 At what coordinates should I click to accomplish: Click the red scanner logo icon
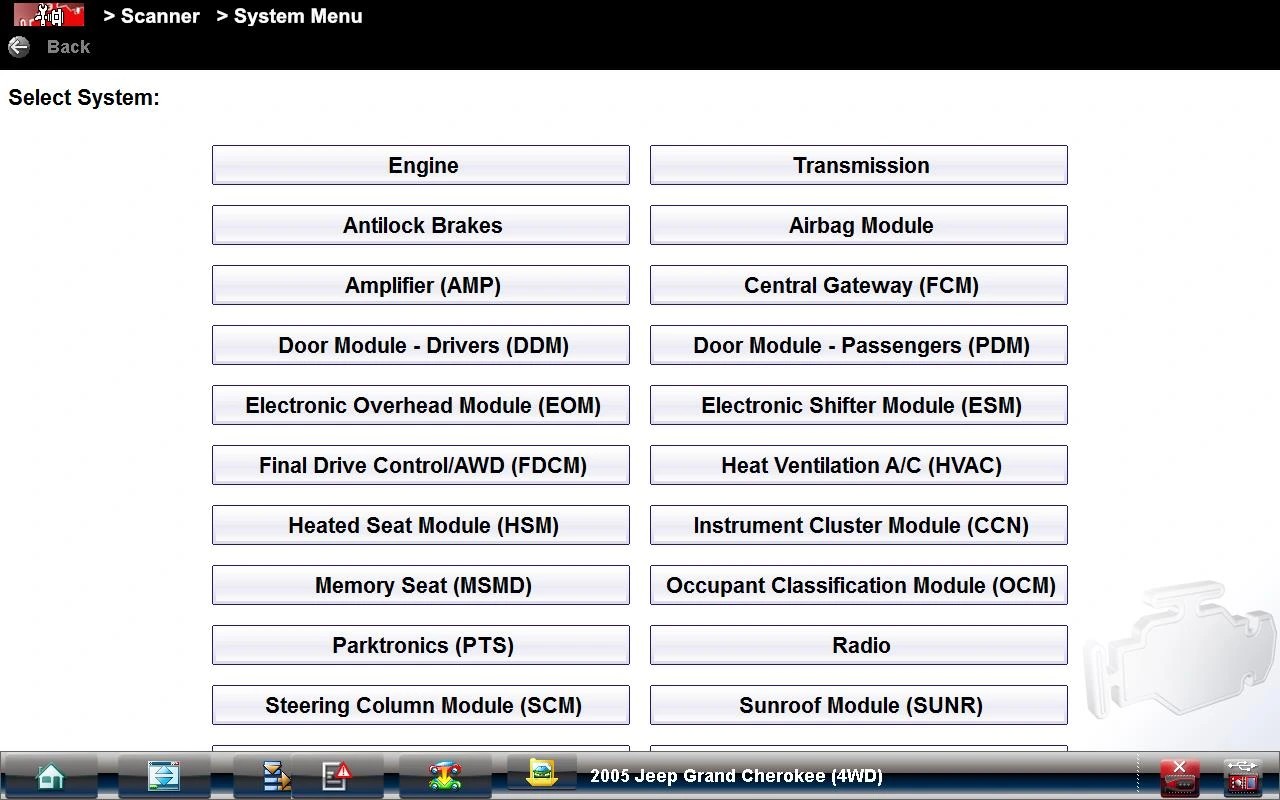pos(48,16)
